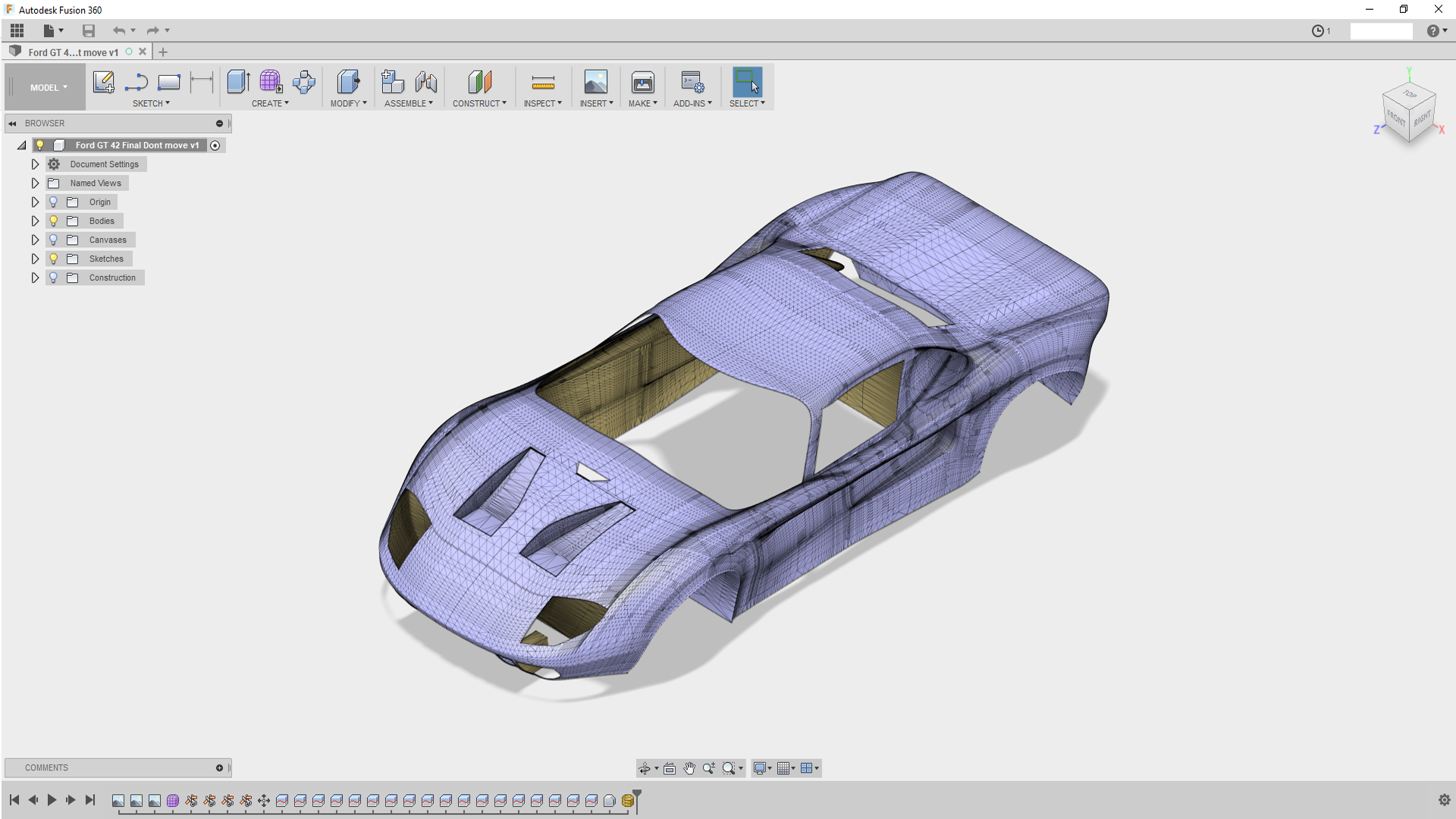Select the Orbit tool in the navigation bar
Viewport: 1456px width, 819px height.
(x=645, y=768)
